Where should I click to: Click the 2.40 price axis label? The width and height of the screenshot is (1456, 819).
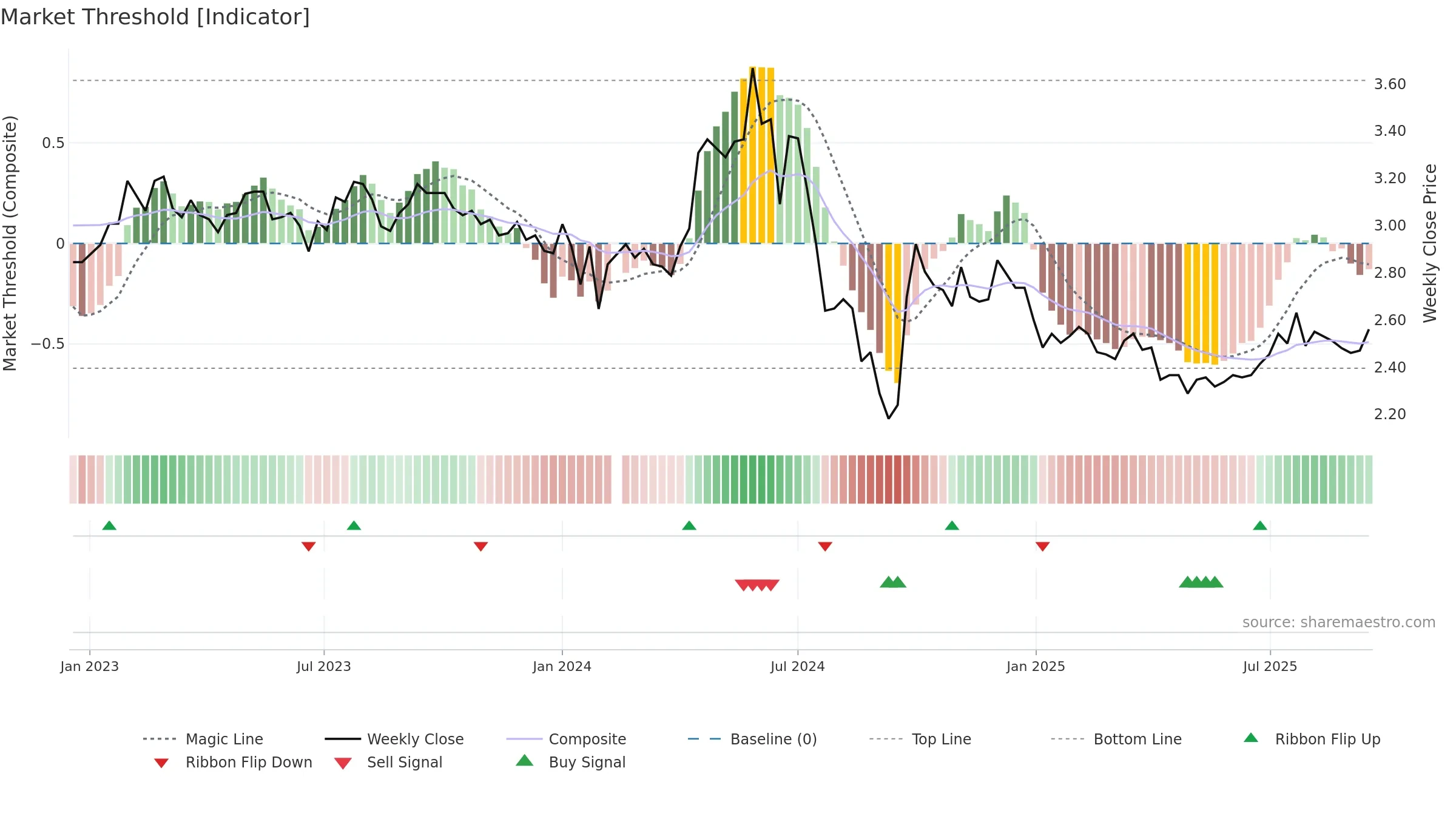[x=1390, y=367]
